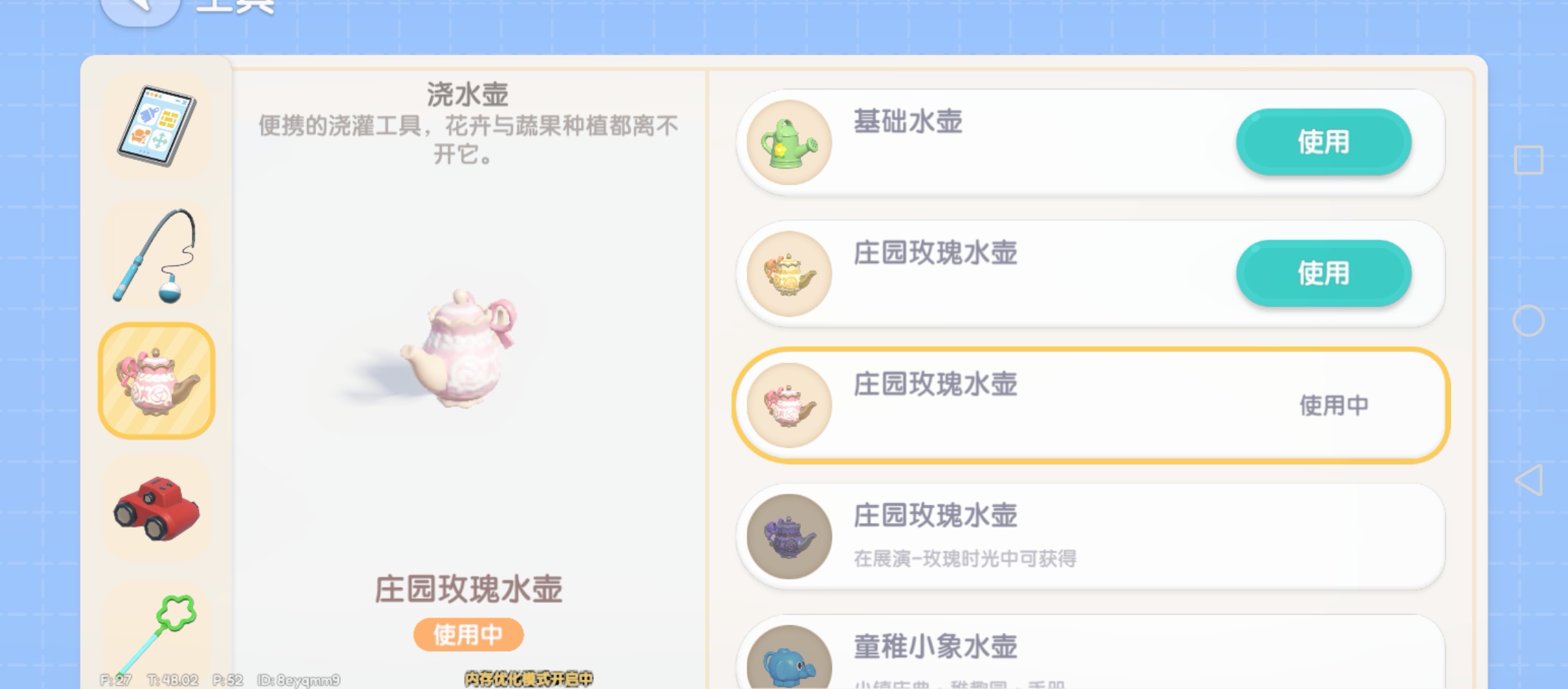Image resolution: width=1568 pixels, height=689 pixels.
Task: Click the purple 庄园玫瑰水壶 teapot icon
Action: [x=789, y=536]
